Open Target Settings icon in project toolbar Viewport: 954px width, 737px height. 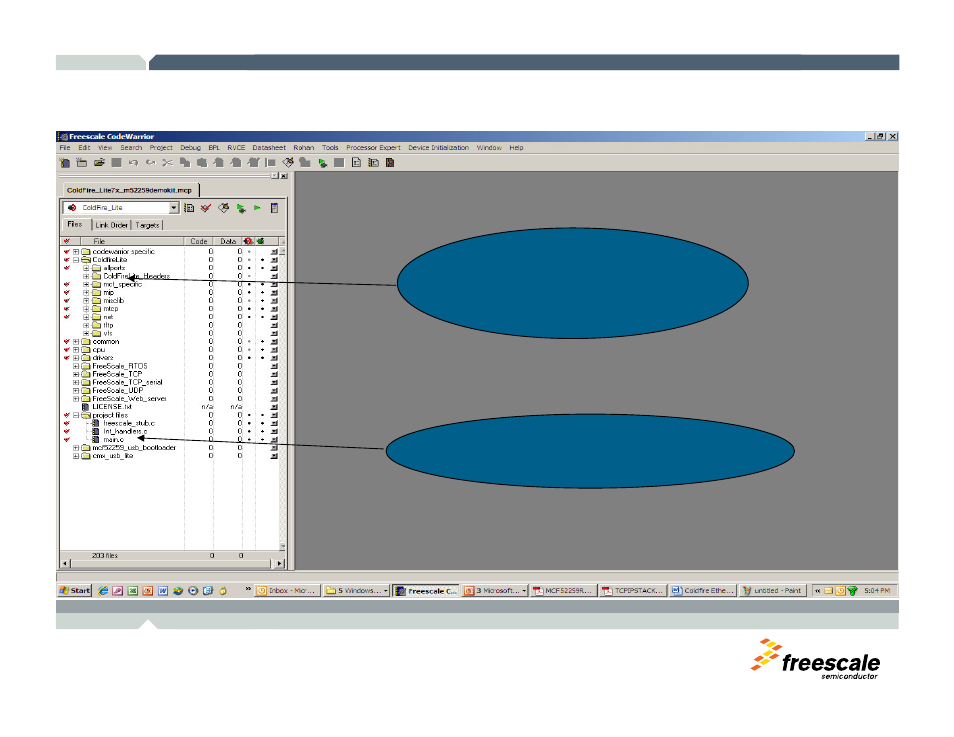pyautogui.click(x=189, y=208)
